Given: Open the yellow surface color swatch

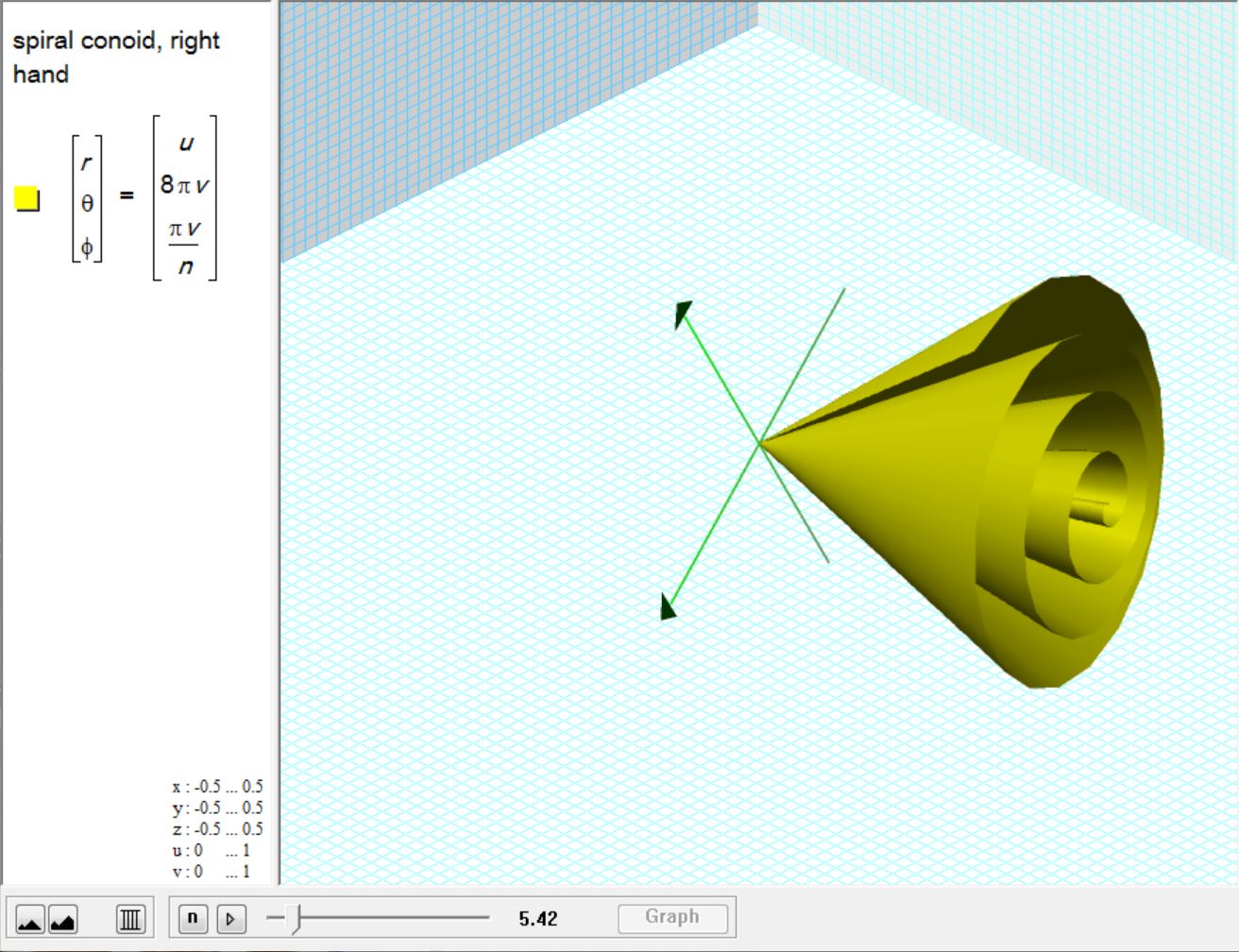Looking at the screenshot, I should 27,199.
